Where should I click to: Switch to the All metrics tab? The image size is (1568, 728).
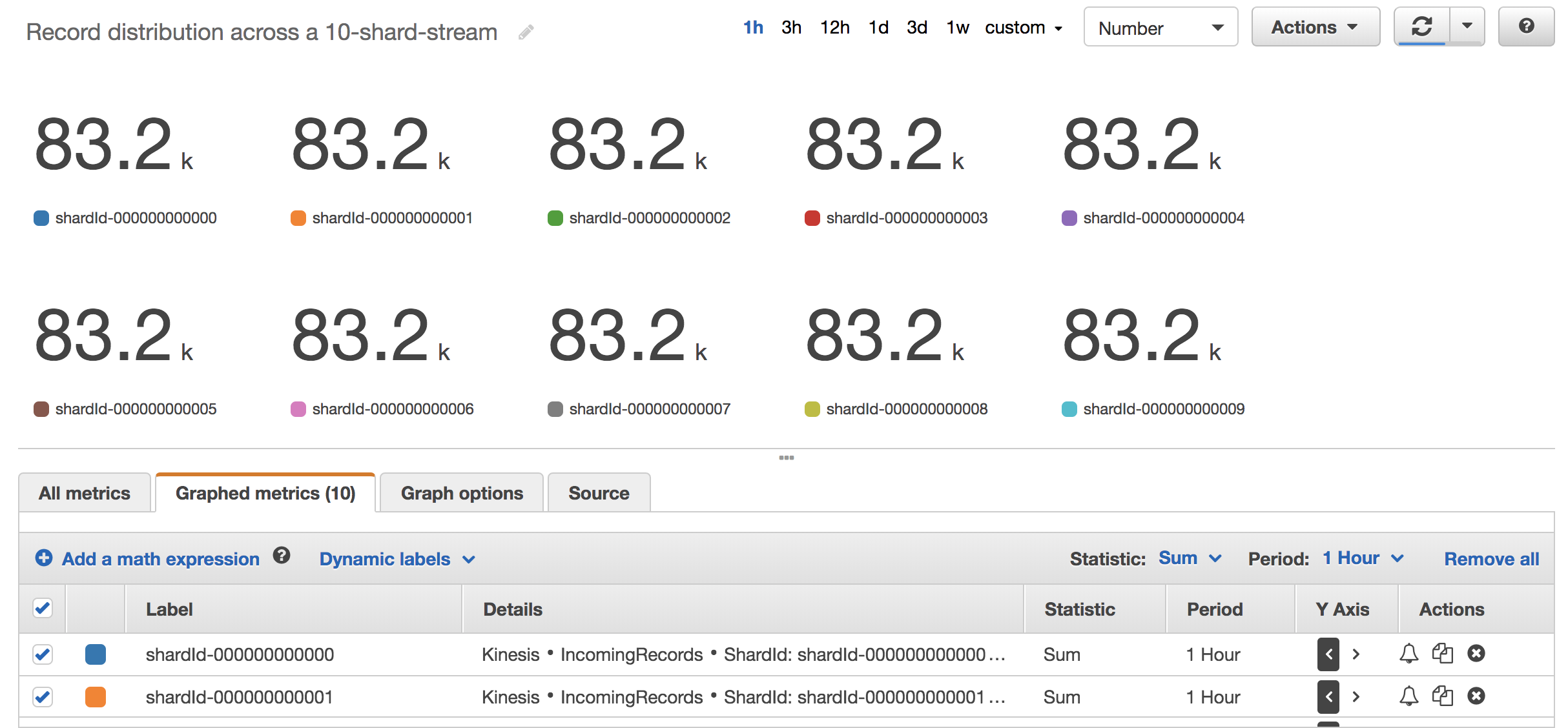point(85,493)
